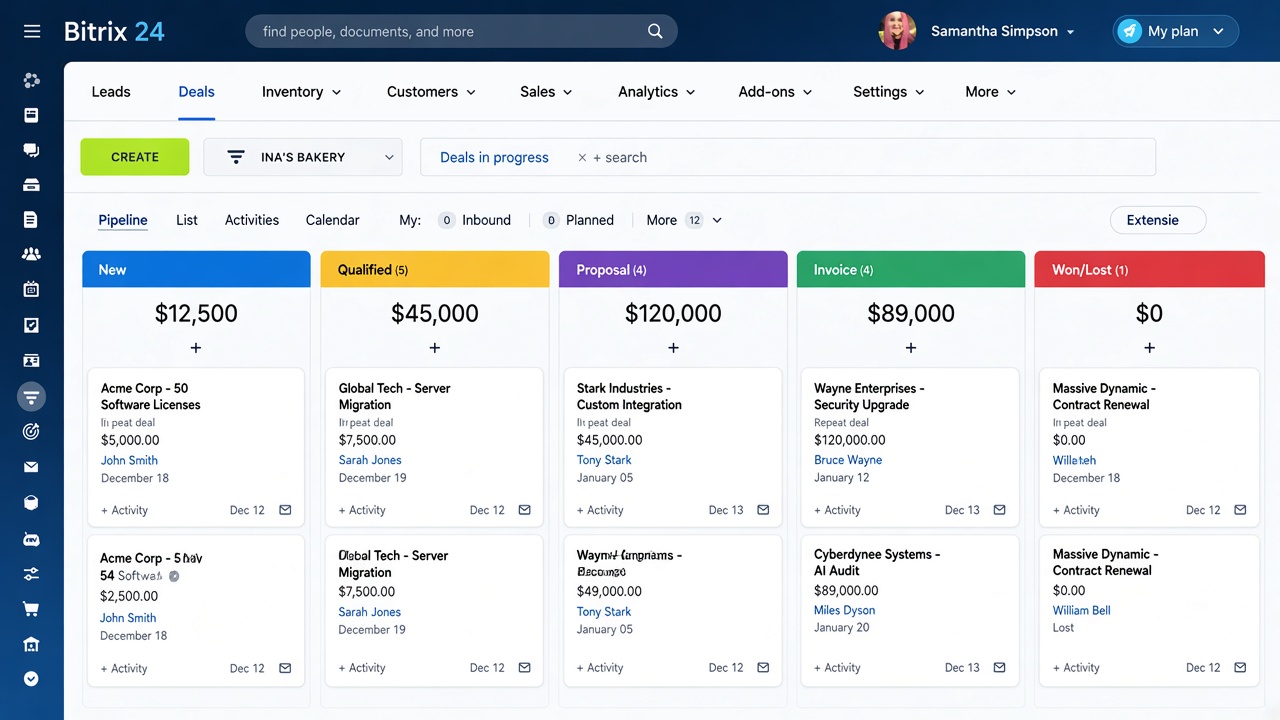Viewport: 1280px width, 720px height.
Task: Open the Miles Dyson contact link
Action: coord(845,610)
